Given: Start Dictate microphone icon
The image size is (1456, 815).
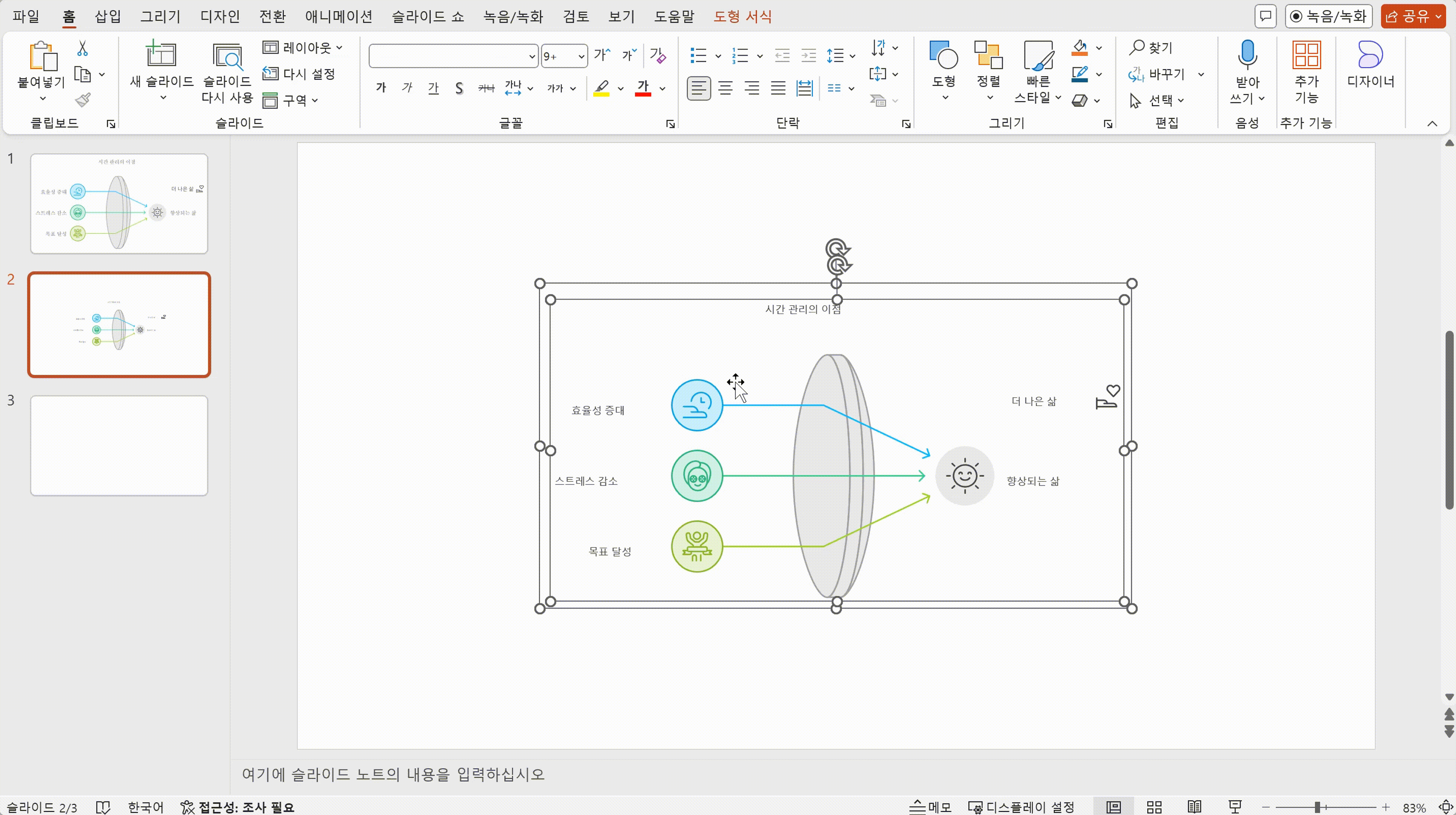Looking at the screenshot, I should 1247,55.
